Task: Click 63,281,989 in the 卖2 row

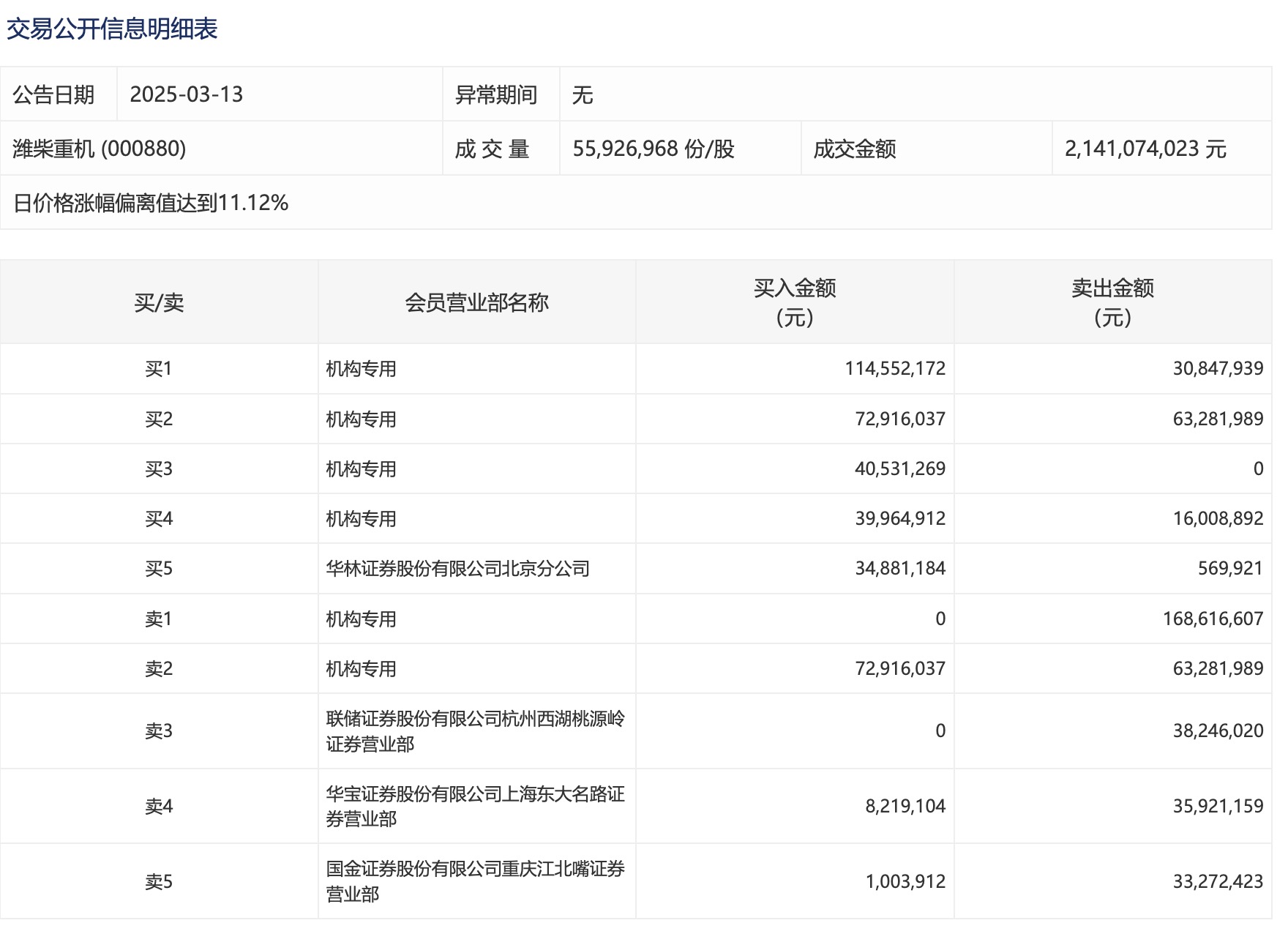Action: [1218, 668]
